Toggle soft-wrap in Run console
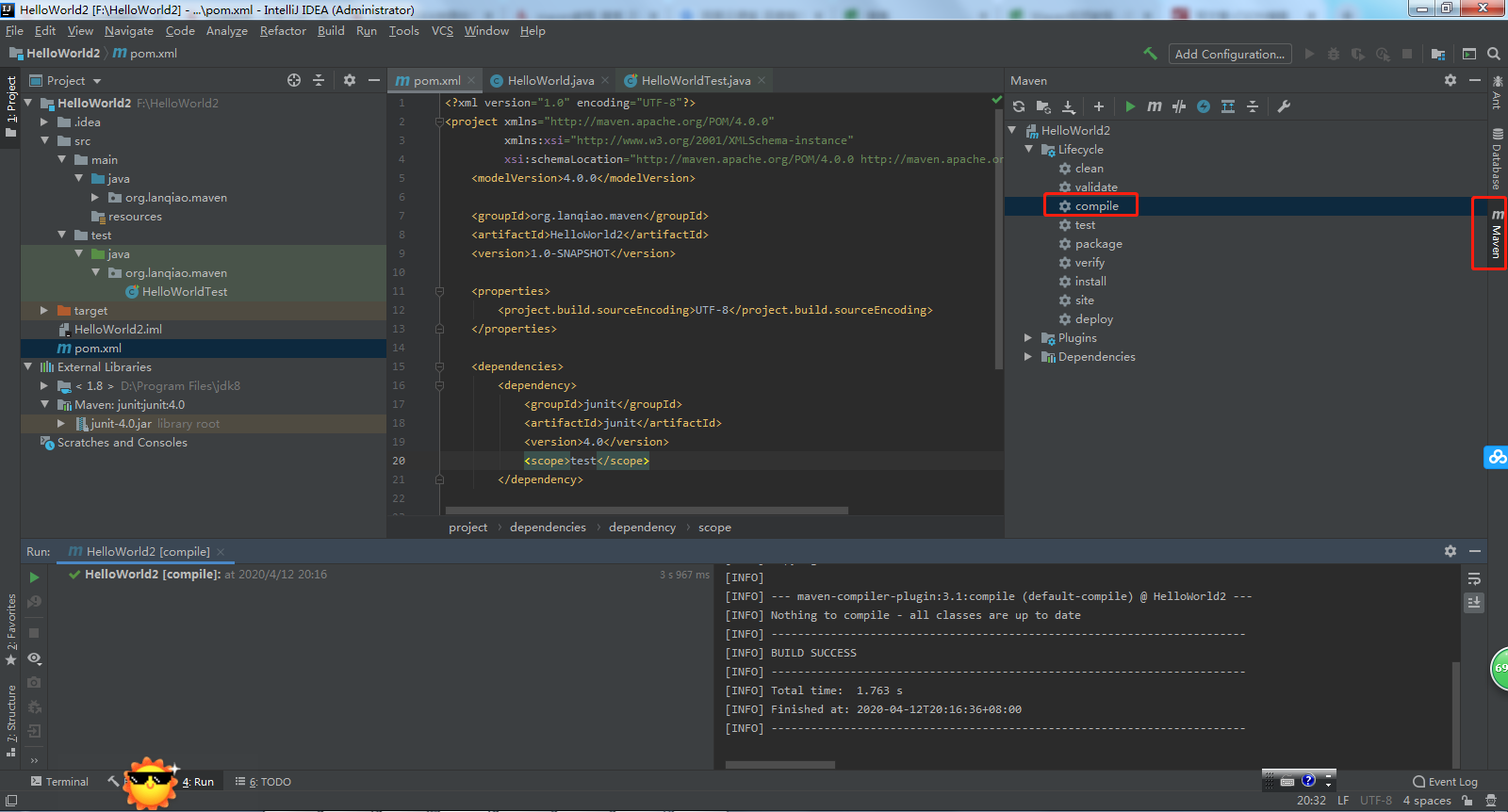The image size is (1508, 812). 1474,578
